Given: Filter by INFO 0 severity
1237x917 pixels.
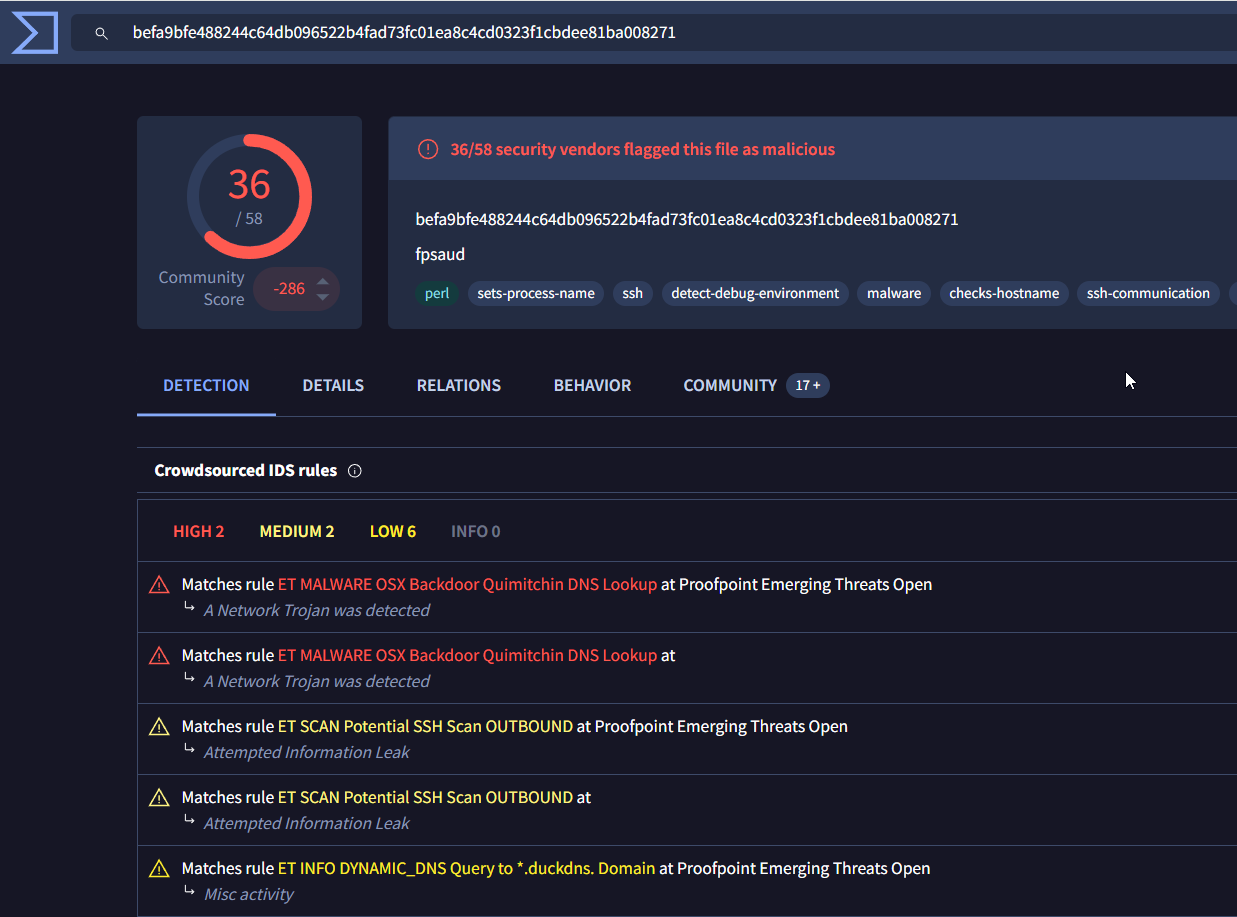Looking at the screenshot, I should click(x=476, y=531).
